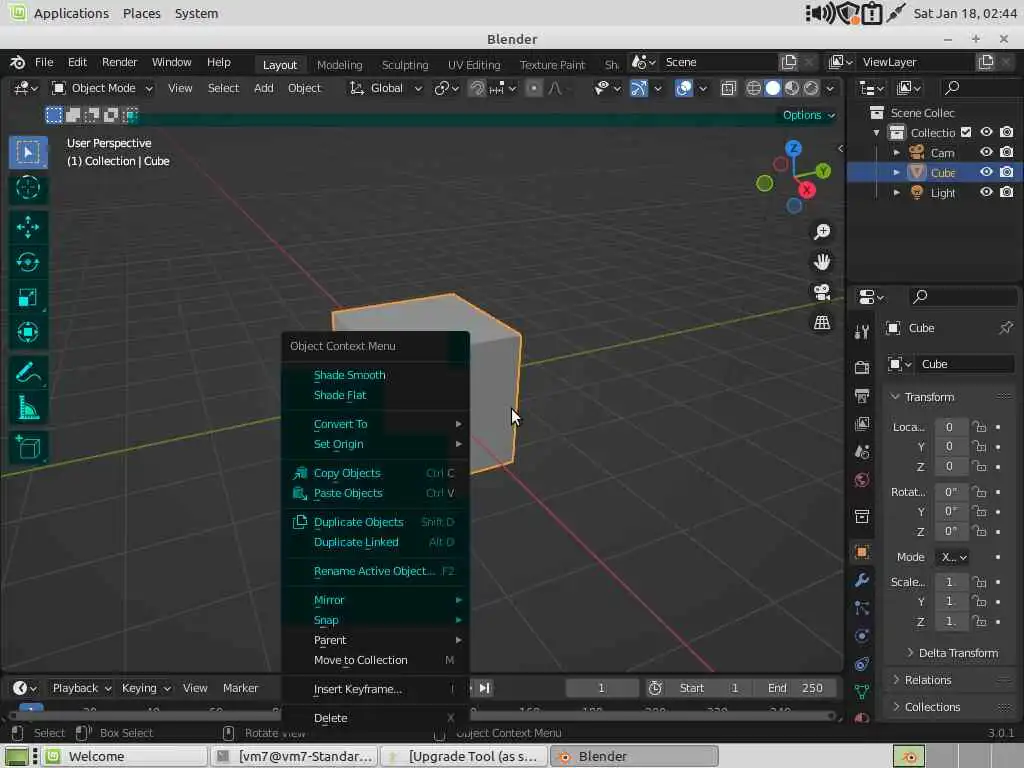
Task: Hide the Cube in viewport via eye
Action: pos(986,172)
